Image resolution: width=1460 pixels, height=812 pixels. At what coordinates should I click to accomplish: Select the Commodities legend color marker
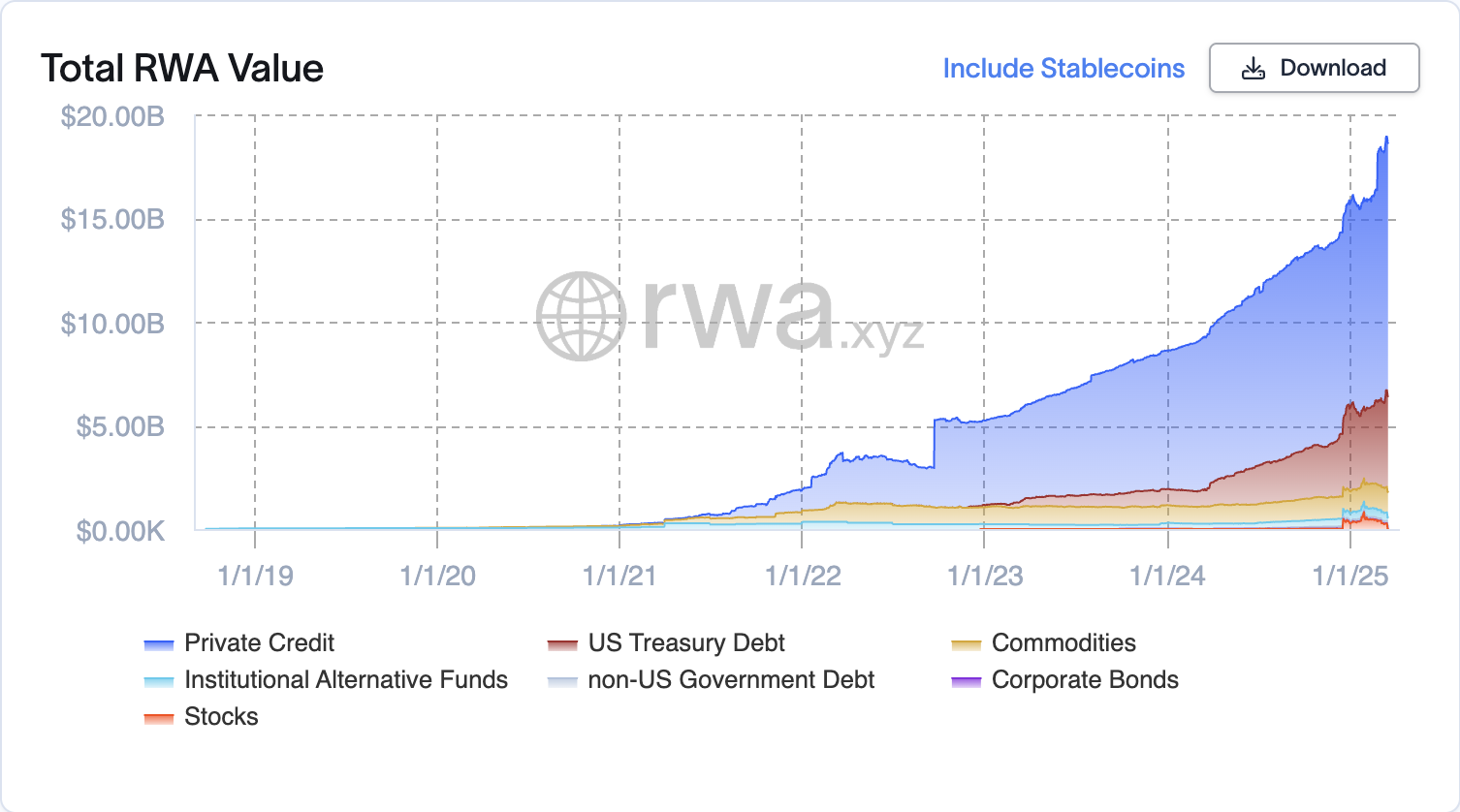tap(964, 642)
